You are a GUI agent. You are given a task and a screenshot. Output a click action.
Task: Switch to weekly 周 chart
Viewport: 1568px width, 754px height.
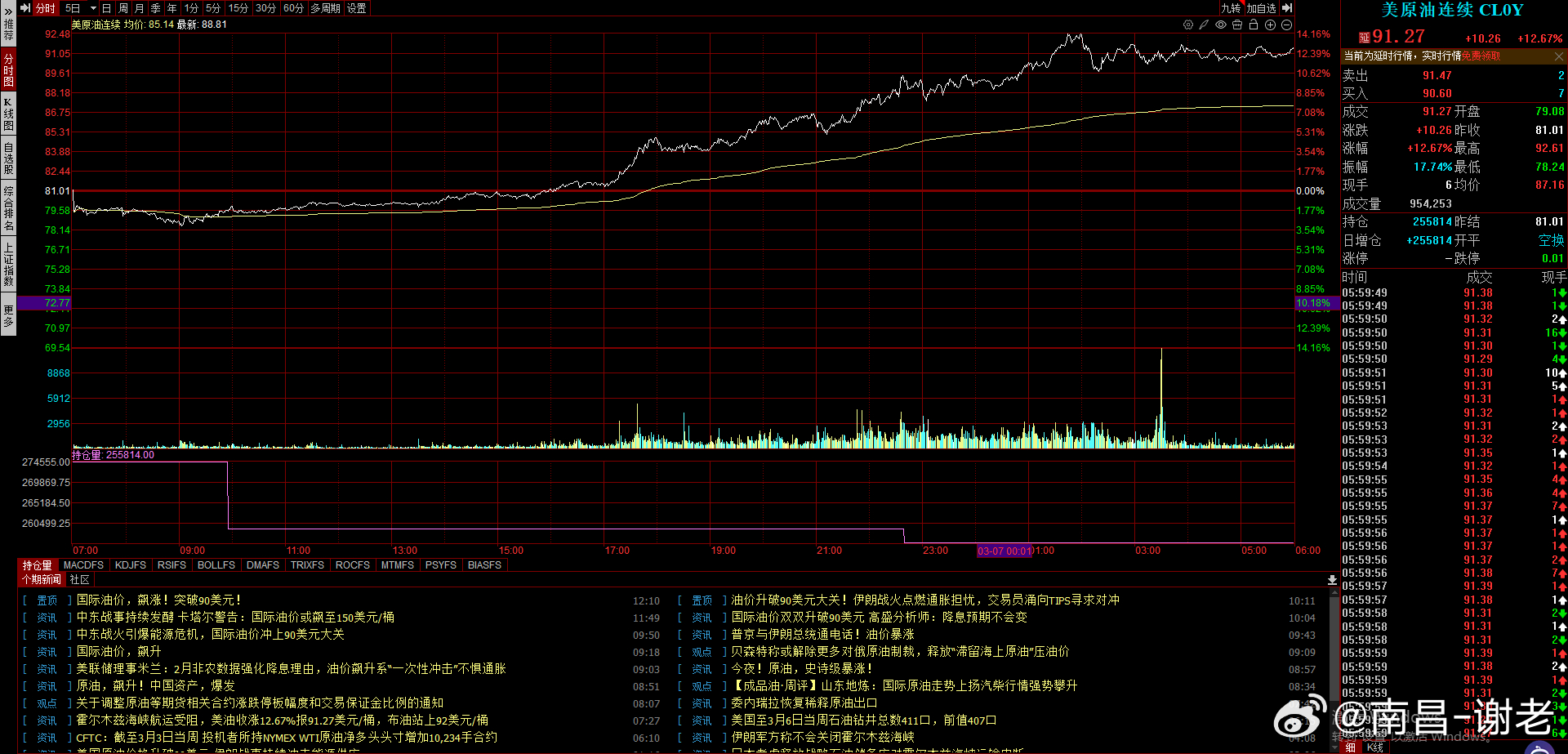(x=122, y=8)
